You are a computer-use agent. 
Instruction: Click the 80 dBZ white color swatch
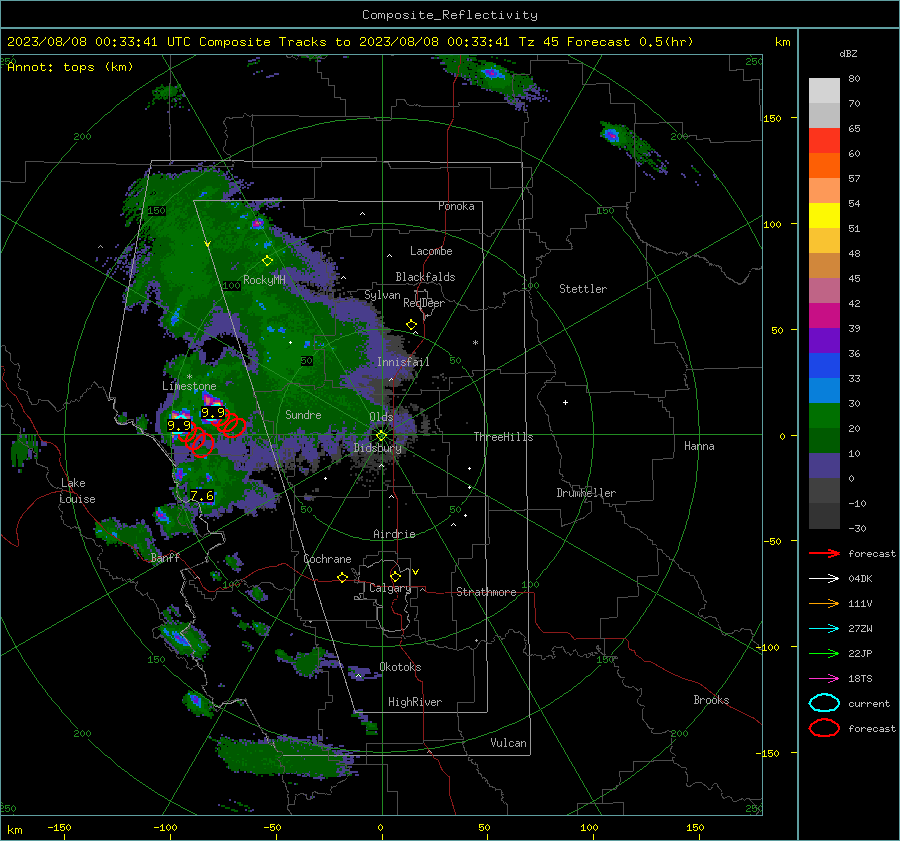(x=824, y=90)
